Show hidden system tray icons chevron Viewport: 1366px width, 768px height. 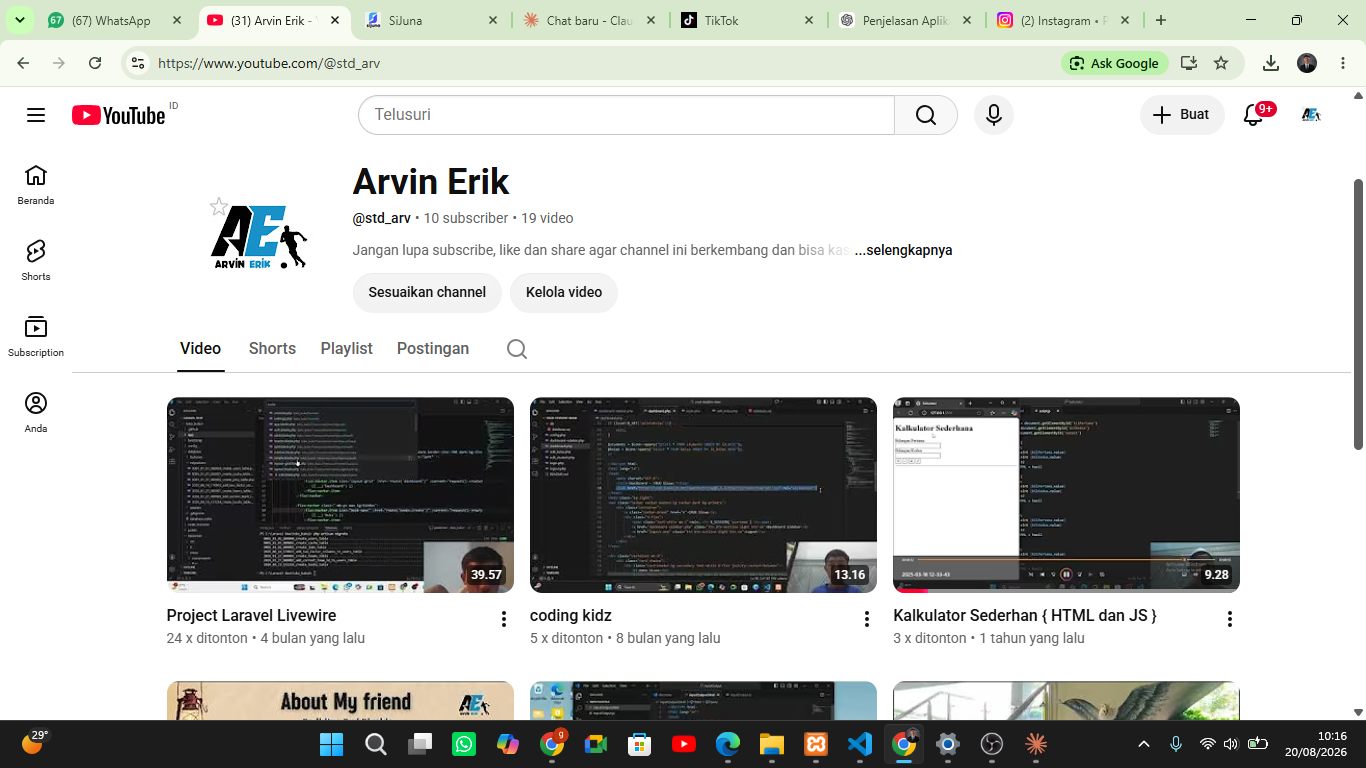click(1144, 744)
